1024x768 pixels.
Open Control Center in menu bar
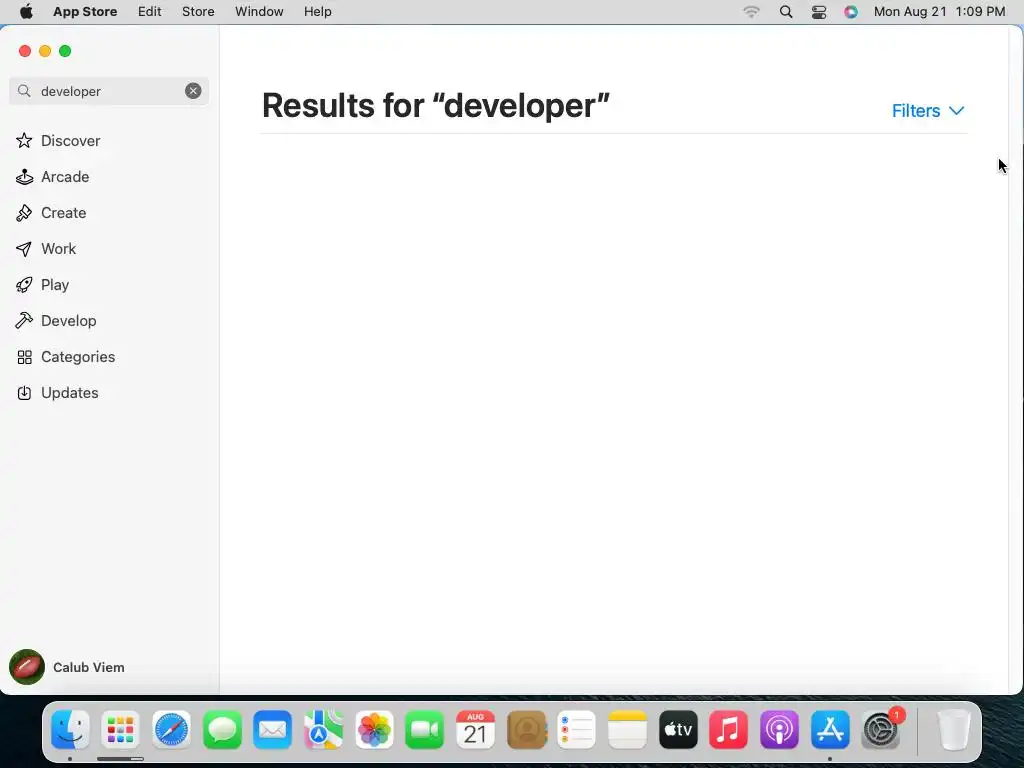tap(819, 11)
